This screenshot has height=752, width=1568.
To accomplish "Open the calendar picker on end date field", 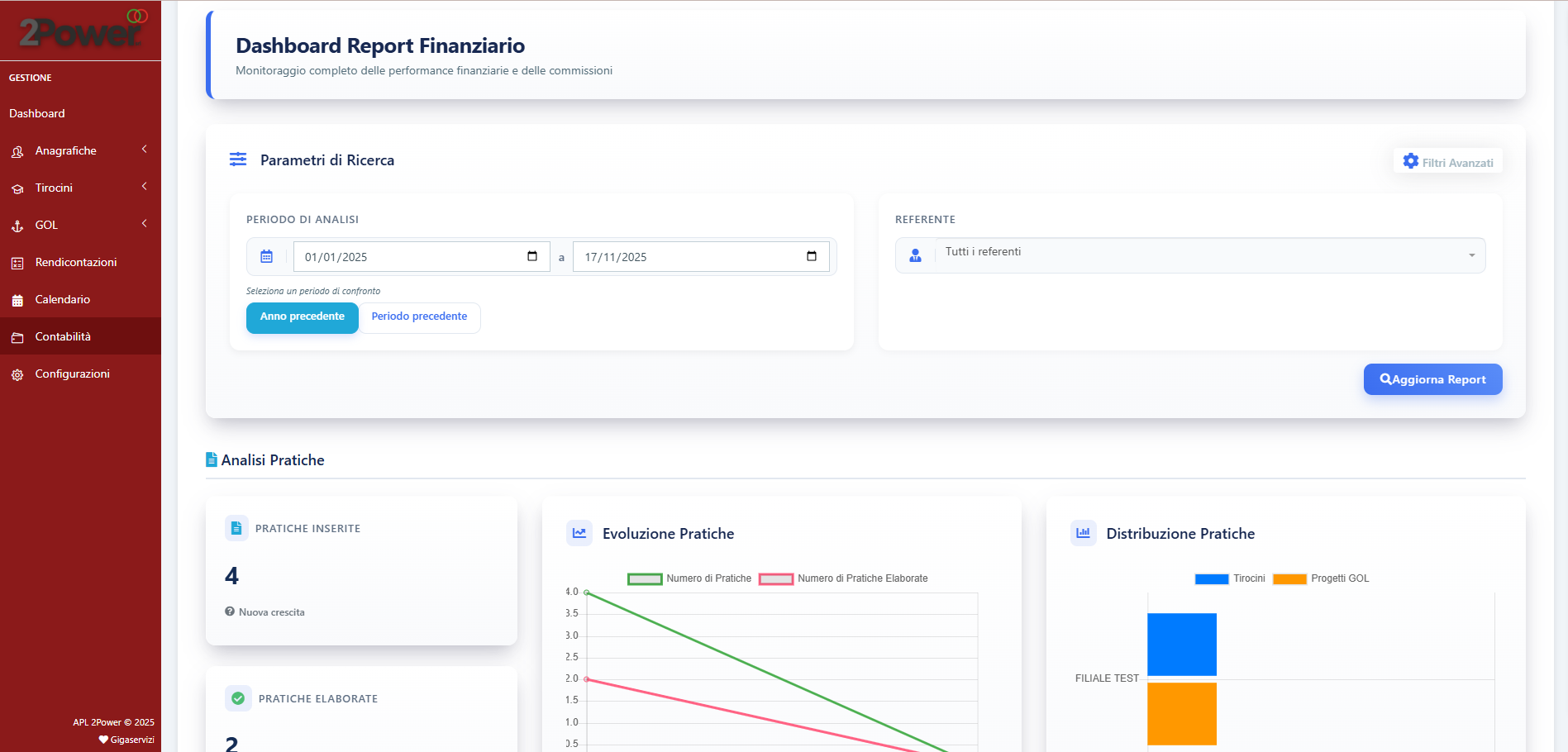I will (812, 256).
